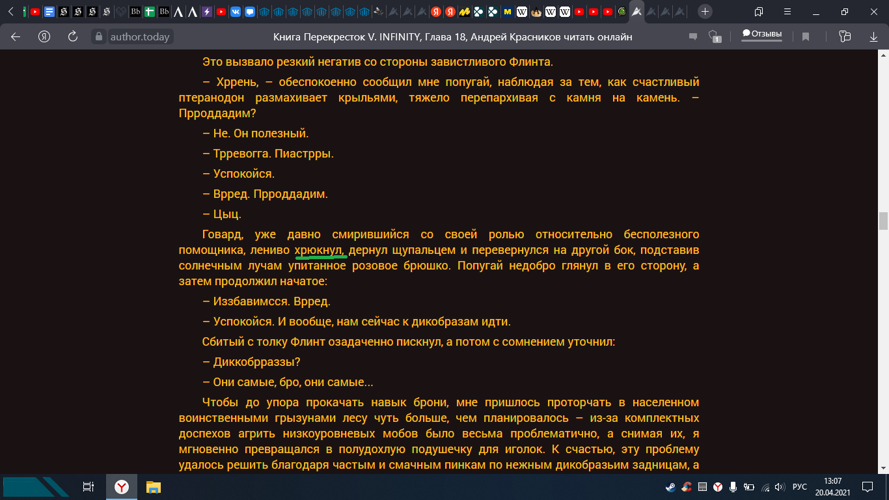The width and height of the screenshot is (889, 500).
Task: Switch input language from РУС
Action: pos(799,487)
